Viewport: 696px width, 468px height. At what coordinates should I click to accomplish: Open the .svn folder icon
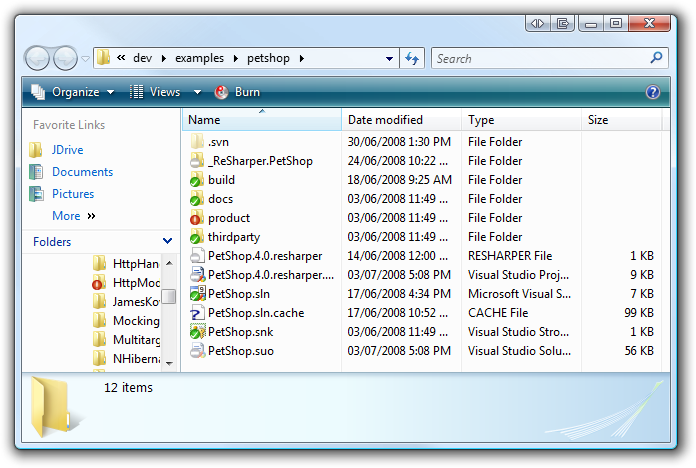pyautogui.click(x=198, y=142)
